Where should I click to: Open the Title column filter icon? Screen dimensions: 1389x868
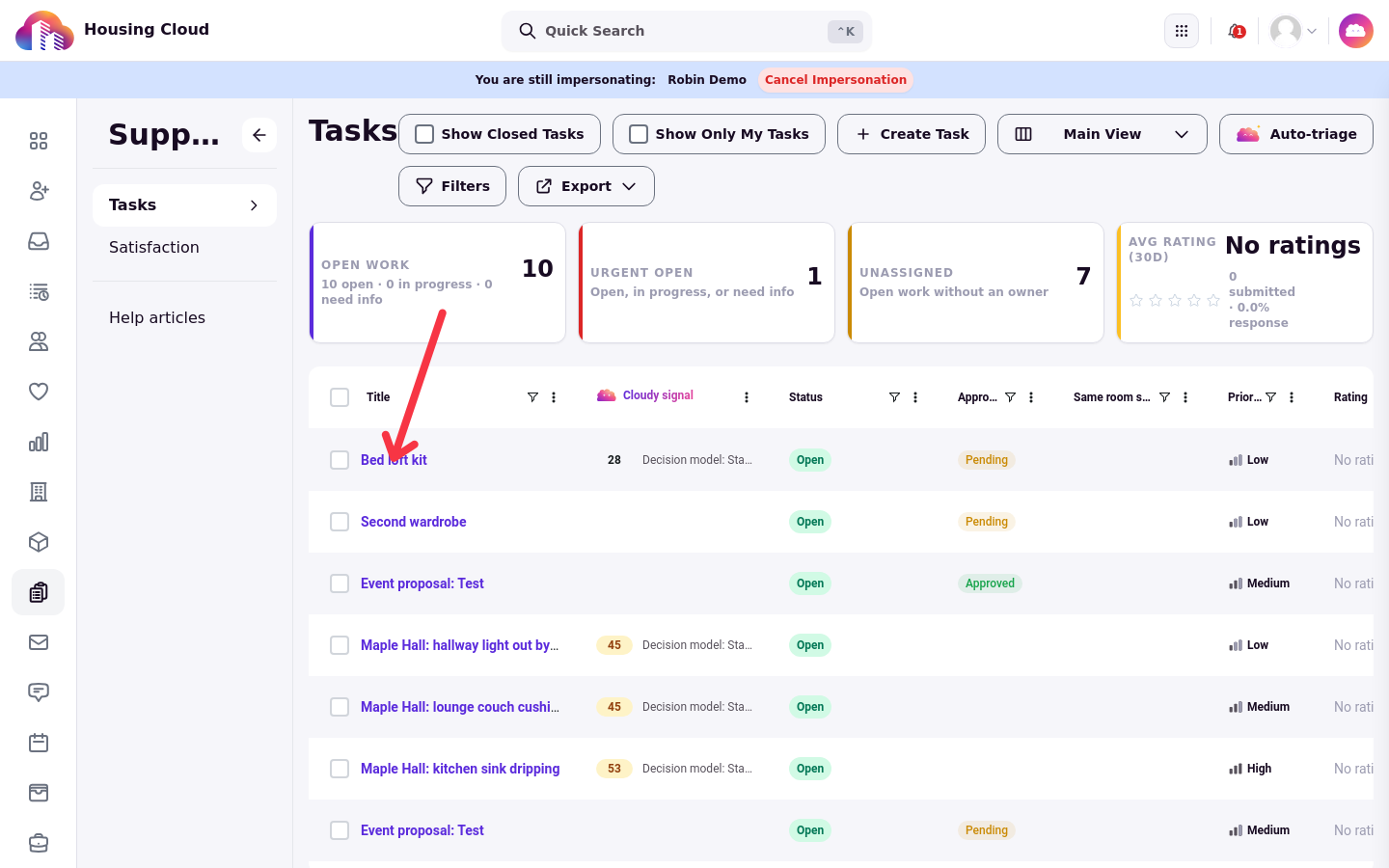click(x=532, y=397)
